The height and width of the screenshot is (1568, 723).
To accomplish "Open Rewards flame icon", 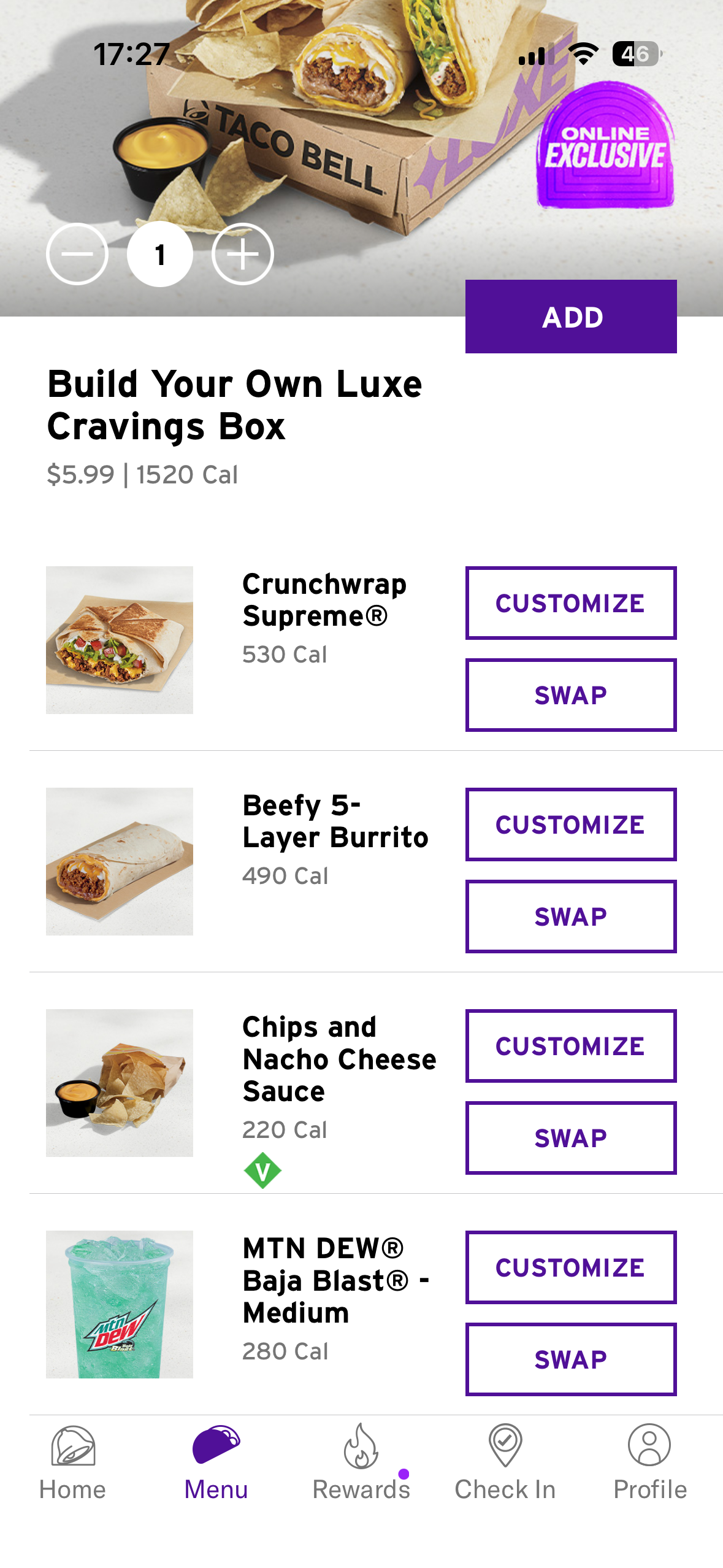I will click(361, 1446).
